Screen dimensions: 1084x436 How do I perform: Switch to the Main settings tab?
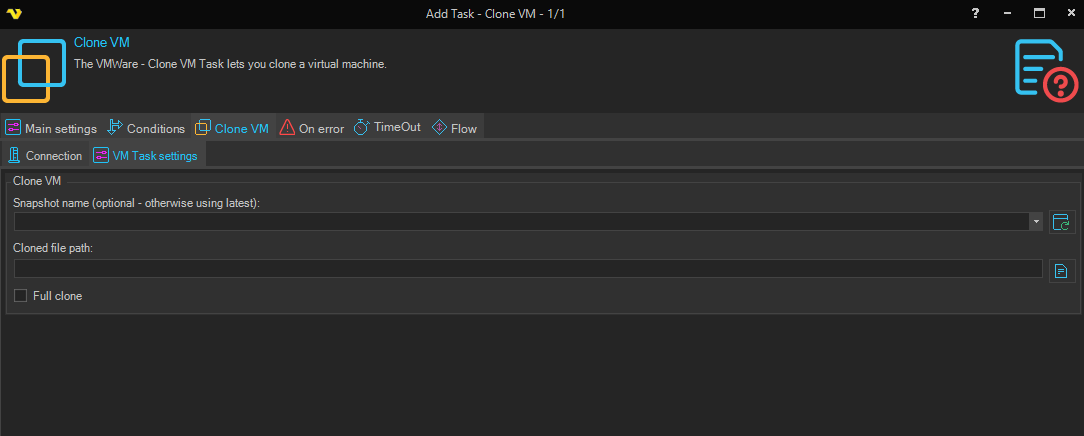tap(51, 128)
